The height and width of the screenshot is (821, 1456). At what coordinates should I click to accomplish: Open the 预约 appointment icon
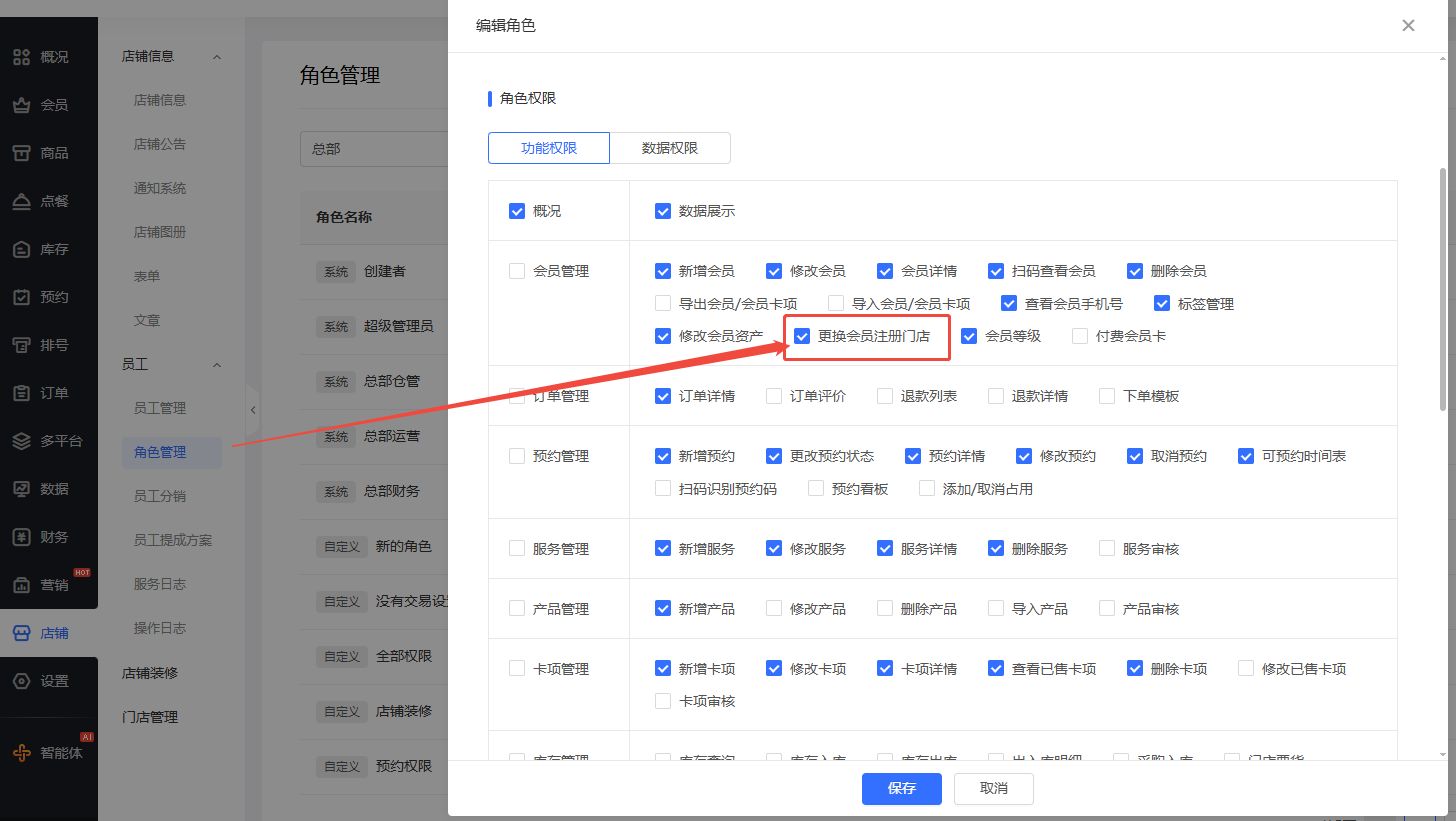point(22,297)
